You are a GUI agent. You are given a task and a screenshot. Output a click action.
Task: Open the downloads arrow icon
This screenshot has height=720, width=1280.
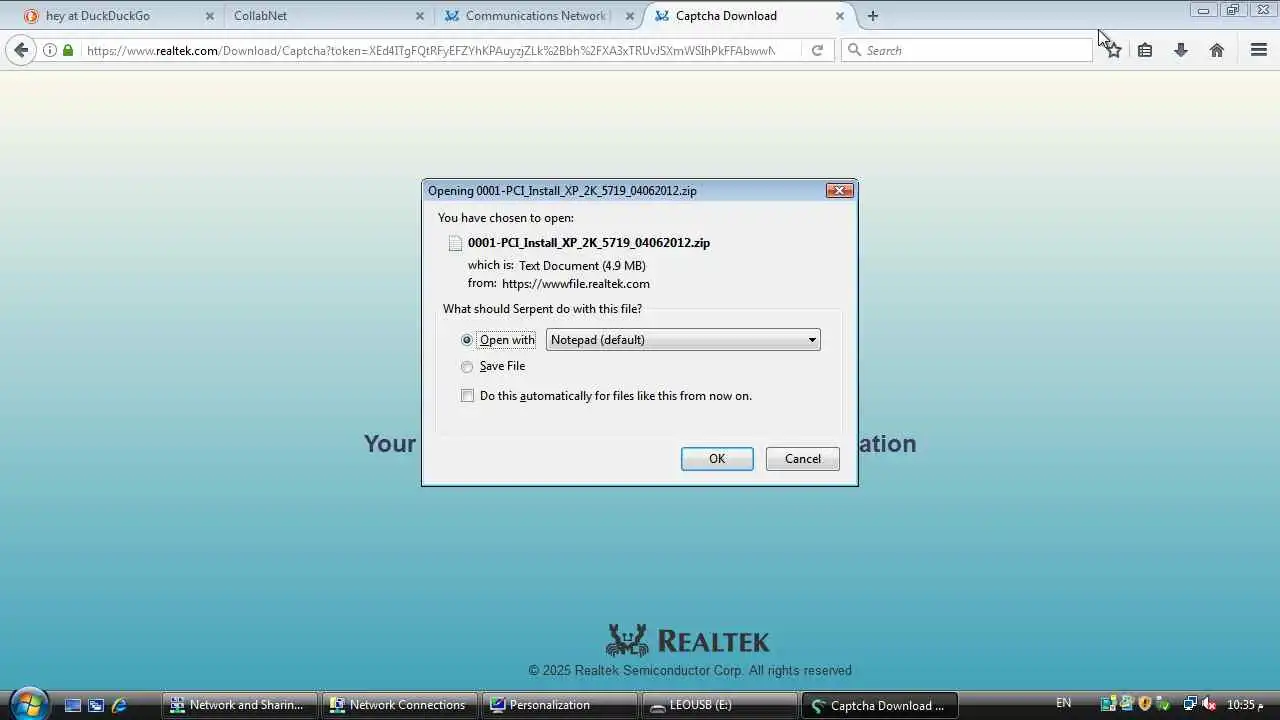[1181, 50]
